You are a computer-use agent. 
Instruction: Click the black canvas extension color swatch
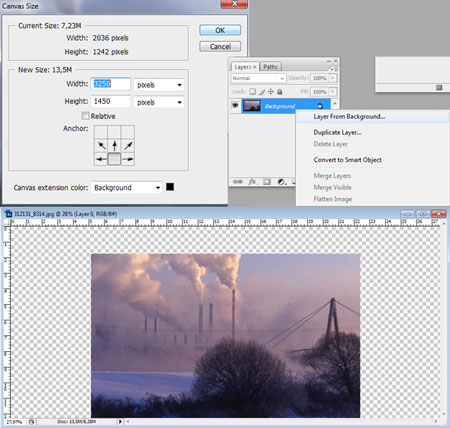[x=170, y=187]
